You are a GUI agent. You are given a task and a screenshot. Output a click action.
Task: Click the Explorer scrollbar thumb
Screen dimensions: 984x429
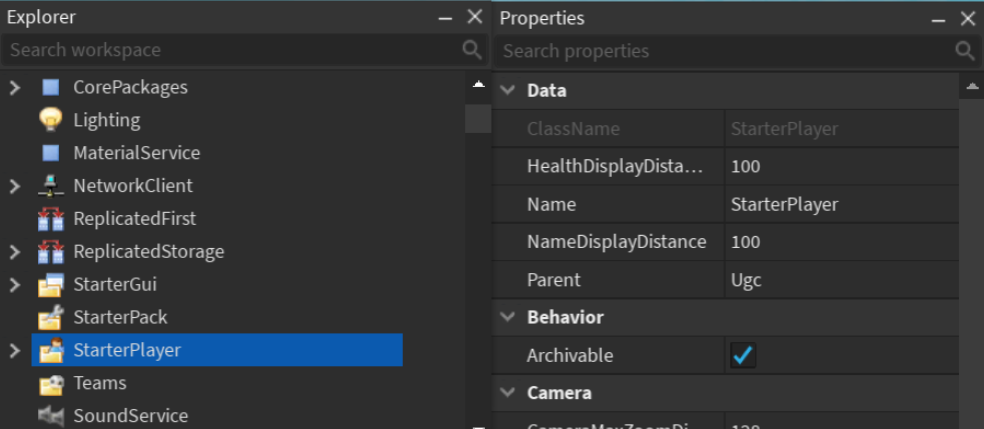point(478,119)
